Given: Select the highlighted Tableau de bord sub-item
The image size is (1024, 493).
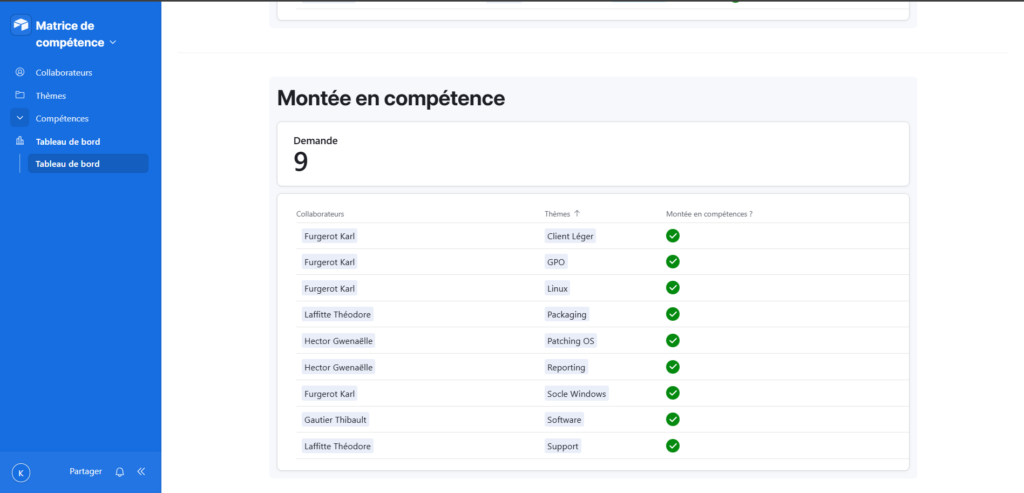Looking at the screenshot, I should point(88,164).
